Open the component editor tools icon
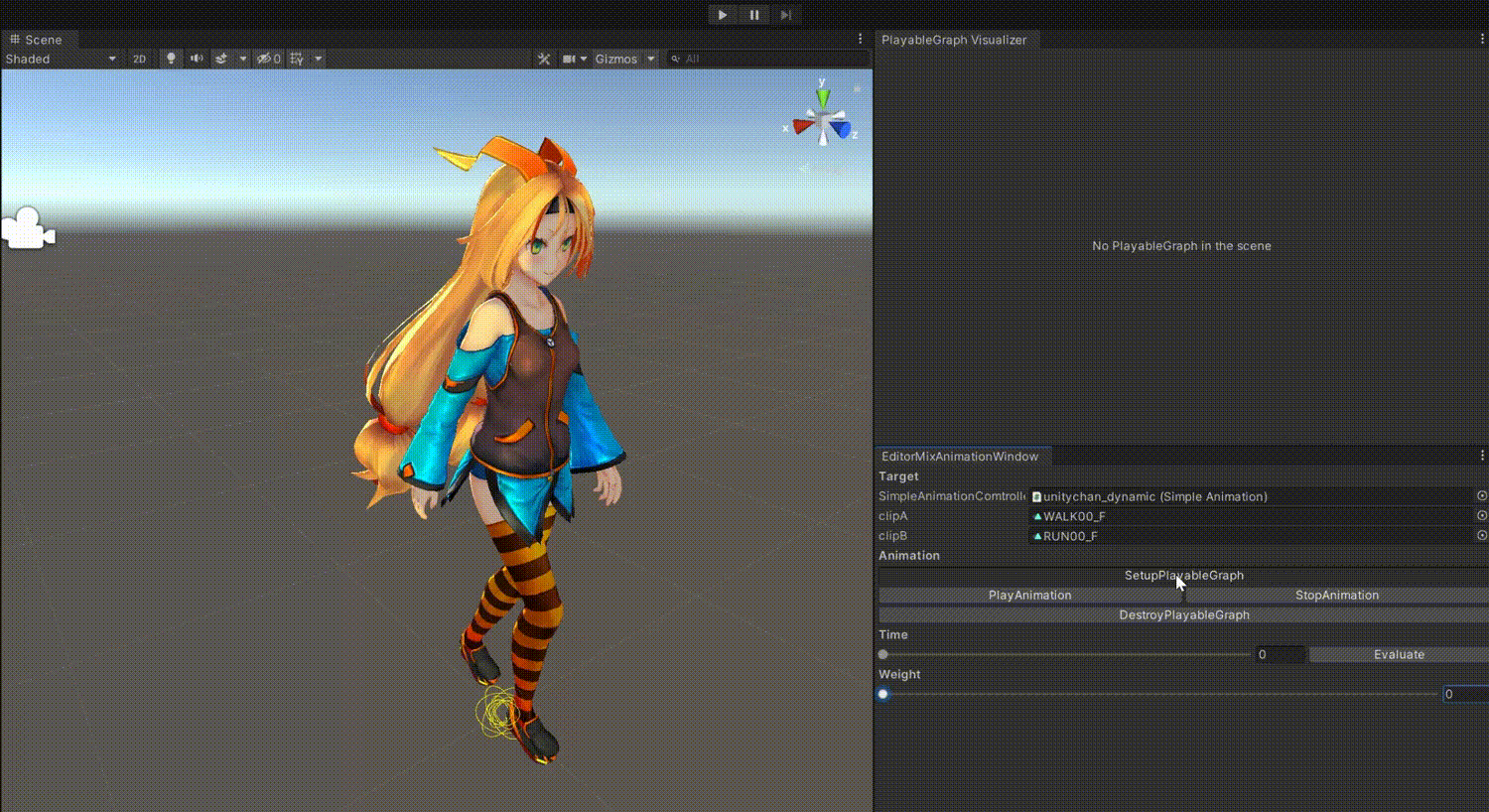The width and height of the screenshot is (1489, 812). (544, 59)
